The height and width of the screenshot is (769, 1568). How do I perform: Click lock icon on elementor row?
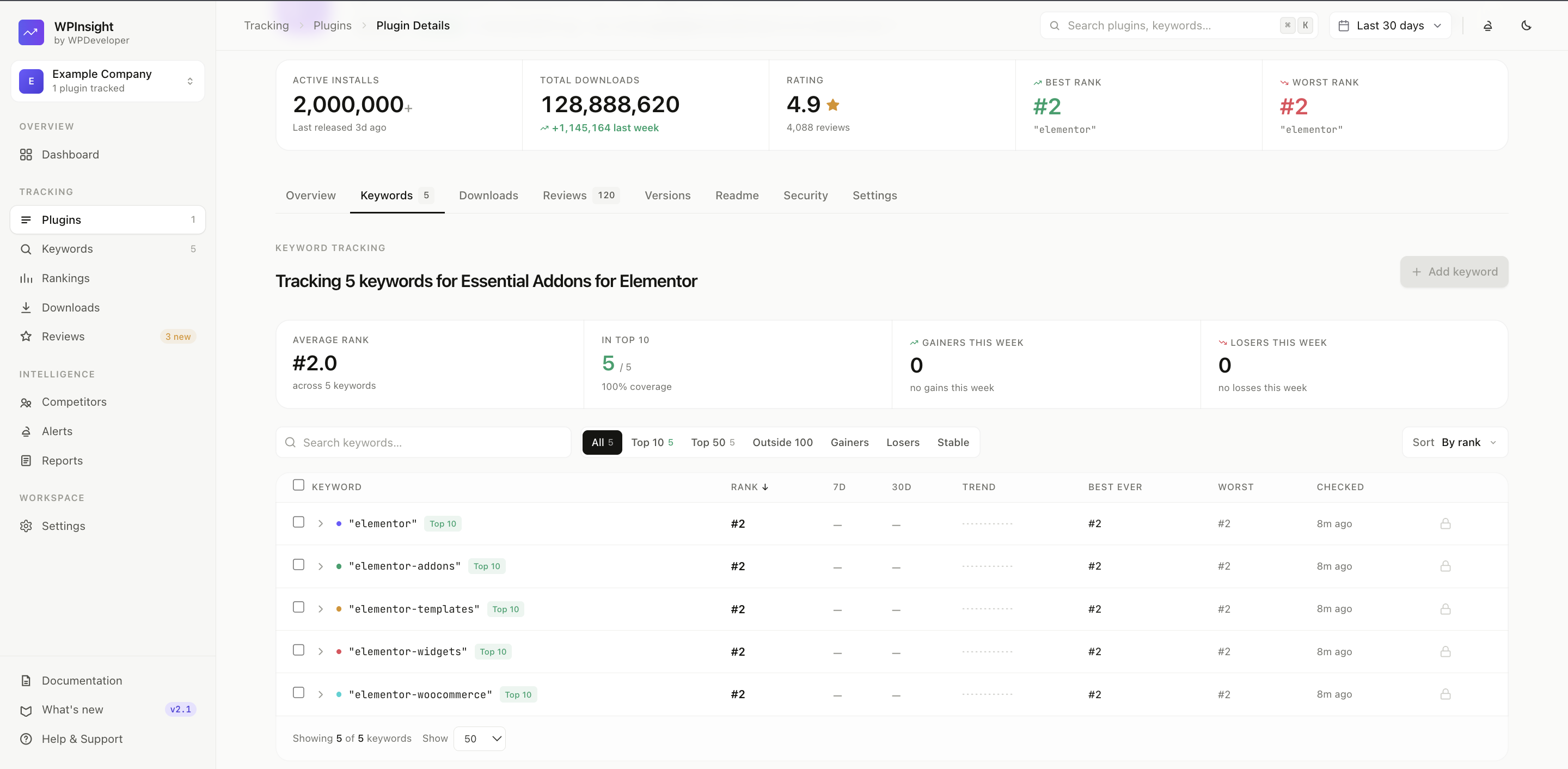pyautogui.click(x=1445, y=523)
